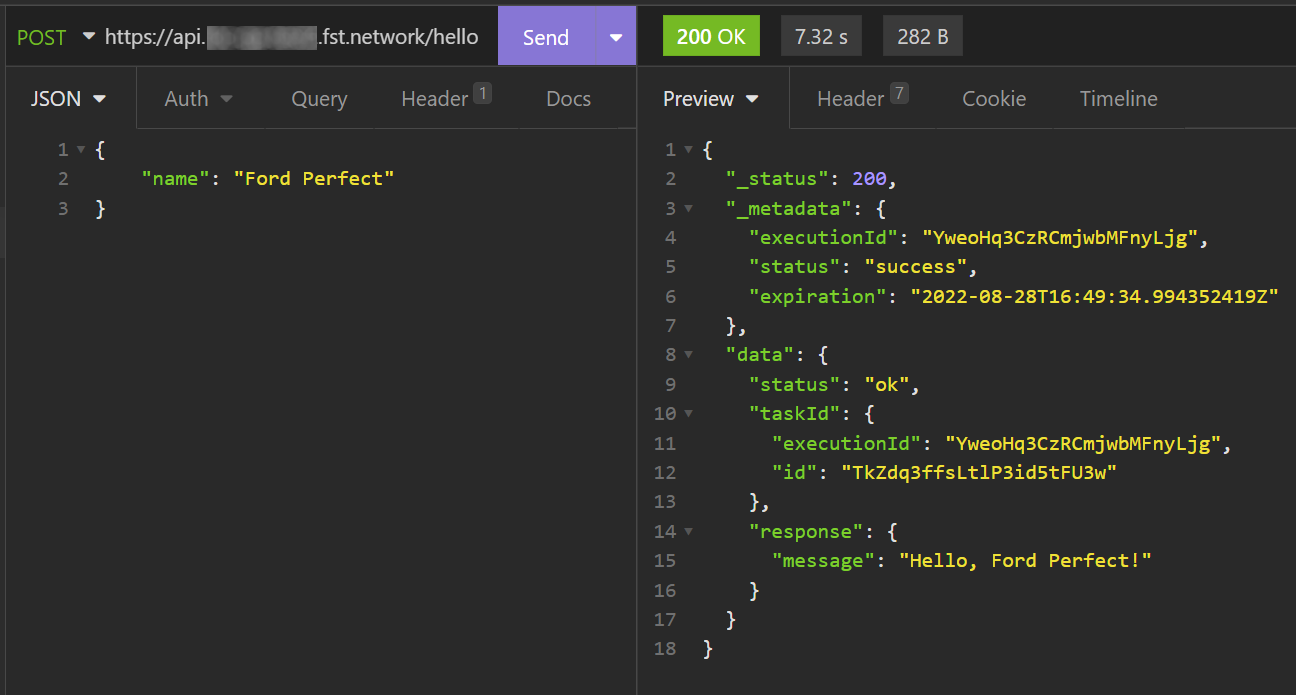
Task: Click the request URL field
Action: pos(291,37)
